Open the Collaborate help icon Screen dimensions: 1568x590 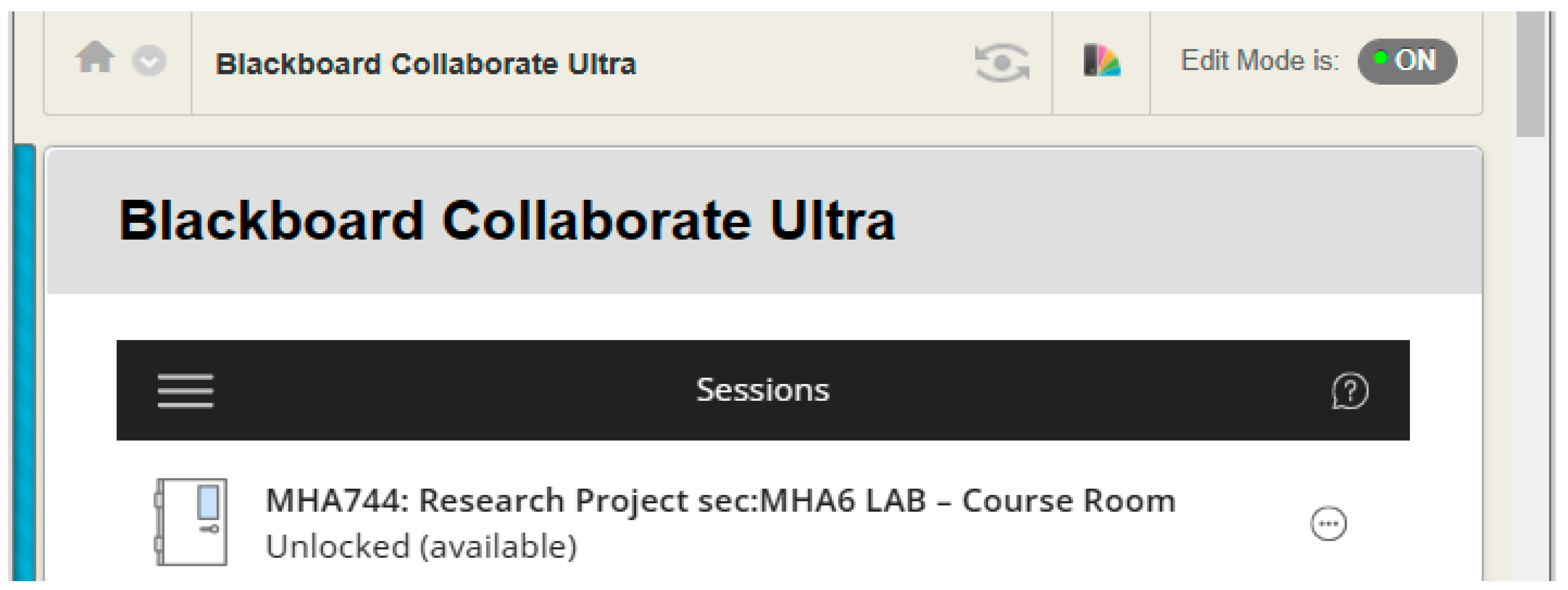pos(1350,390)
